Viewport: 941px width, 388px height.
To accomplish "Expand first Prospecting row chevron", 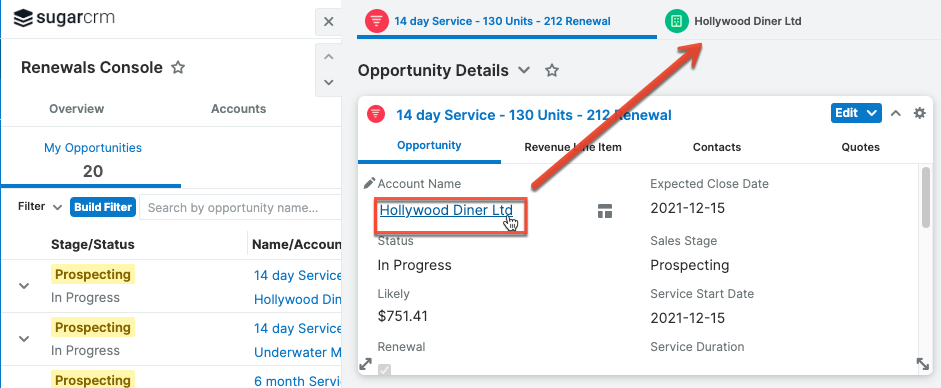I will coord(24,285).
